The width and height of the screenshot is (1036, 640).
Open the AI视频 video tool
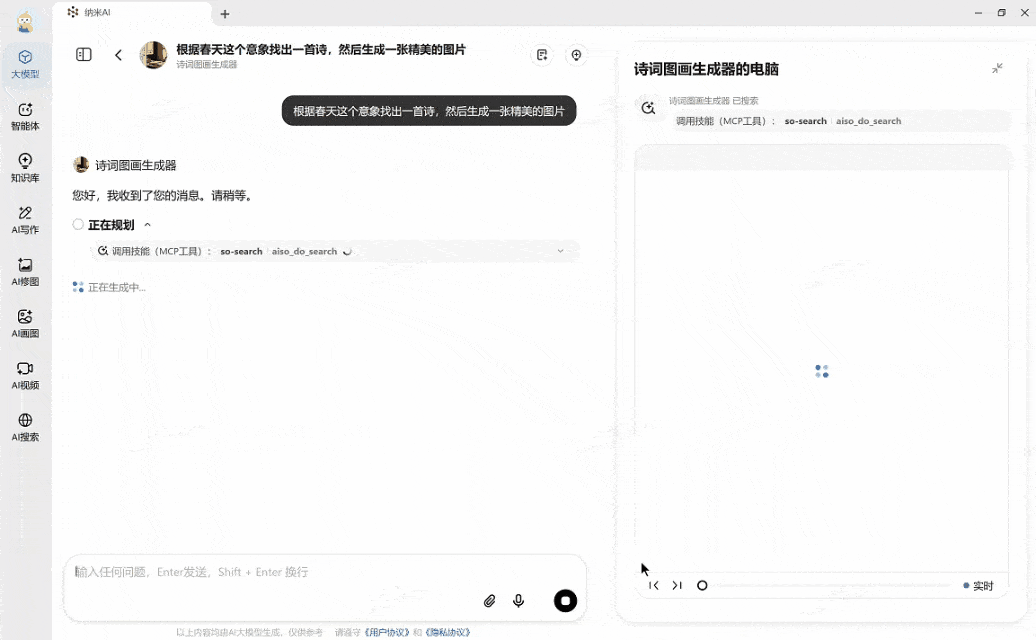25,376
